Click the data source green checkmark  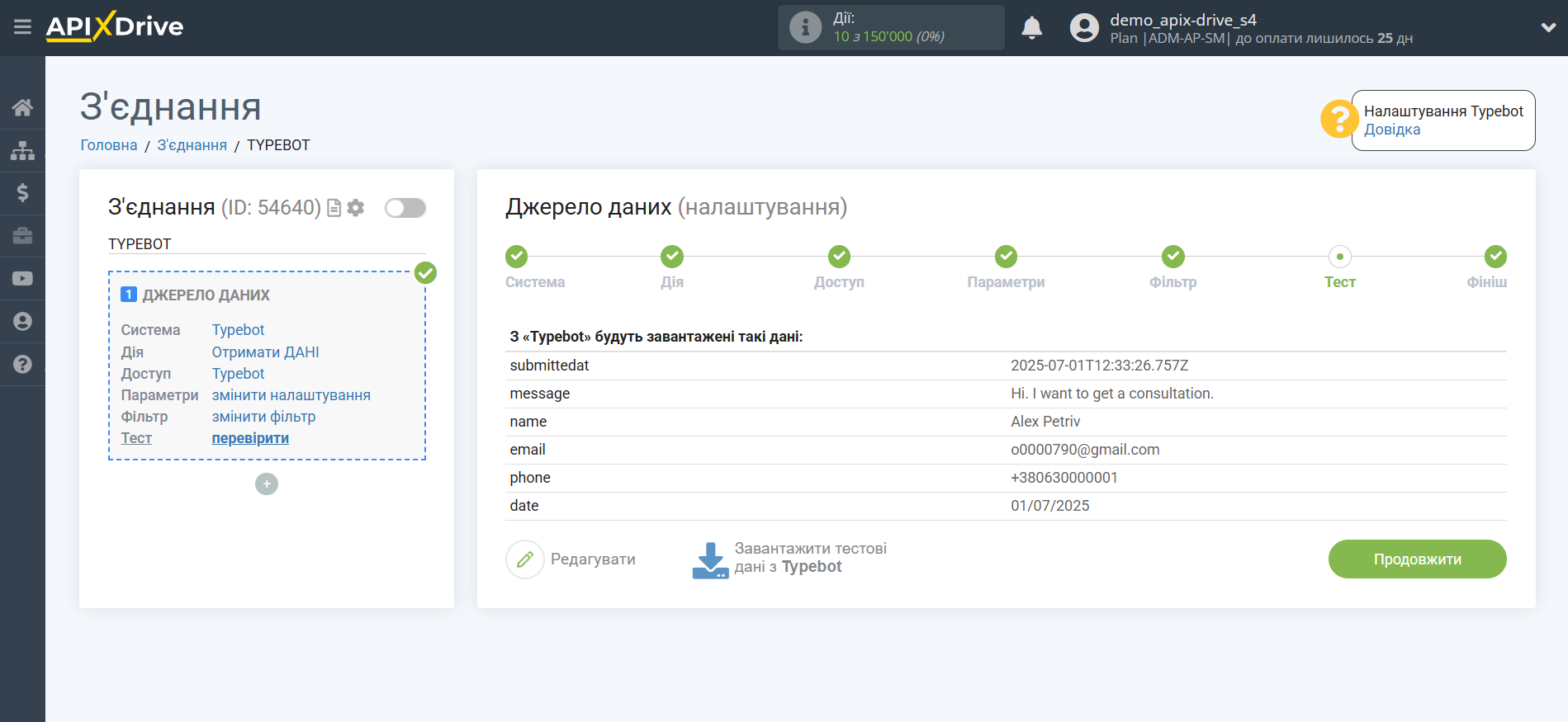[x=425, y=272]
